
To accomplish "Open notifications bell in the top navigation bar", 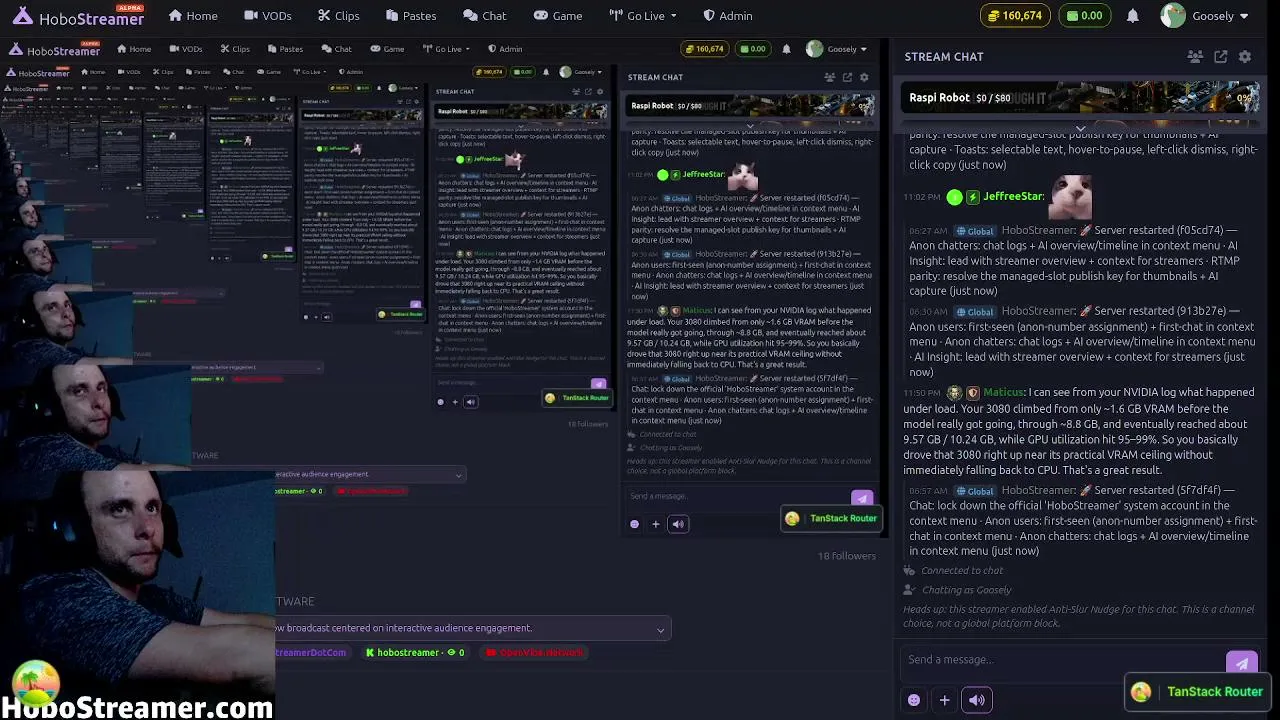I will pyautogui.click(x=1132, y=16).
